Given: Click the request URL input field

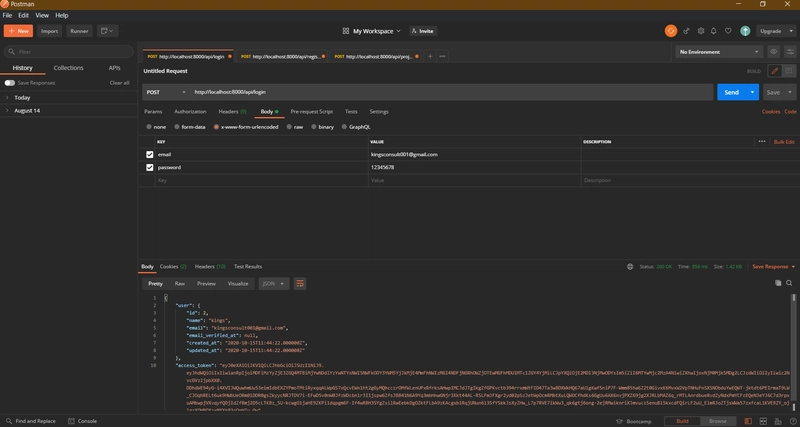Looking at the screenshot, I should [x=452, y=92].
